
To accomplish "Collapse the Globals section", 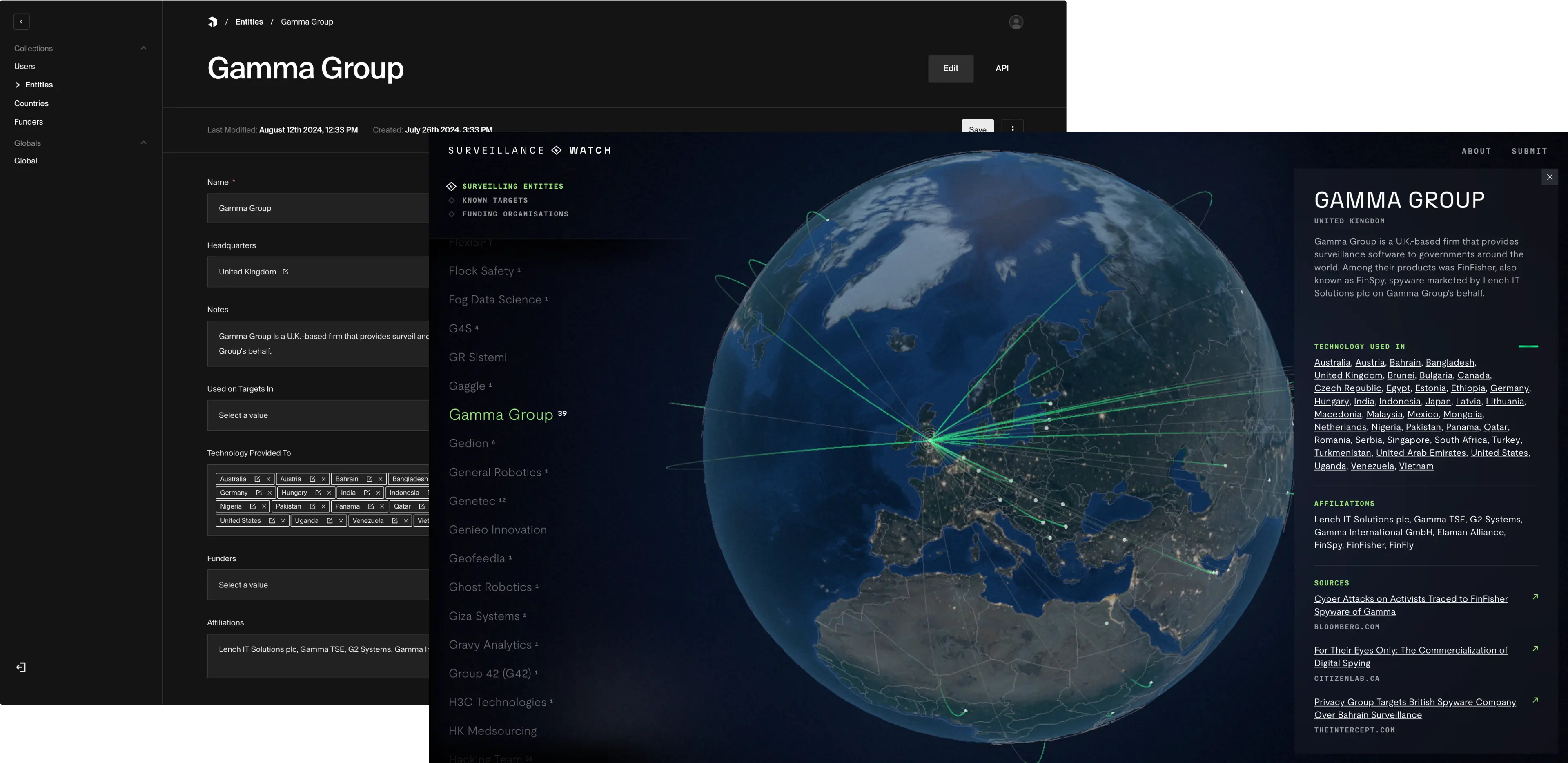I will 144,143.
